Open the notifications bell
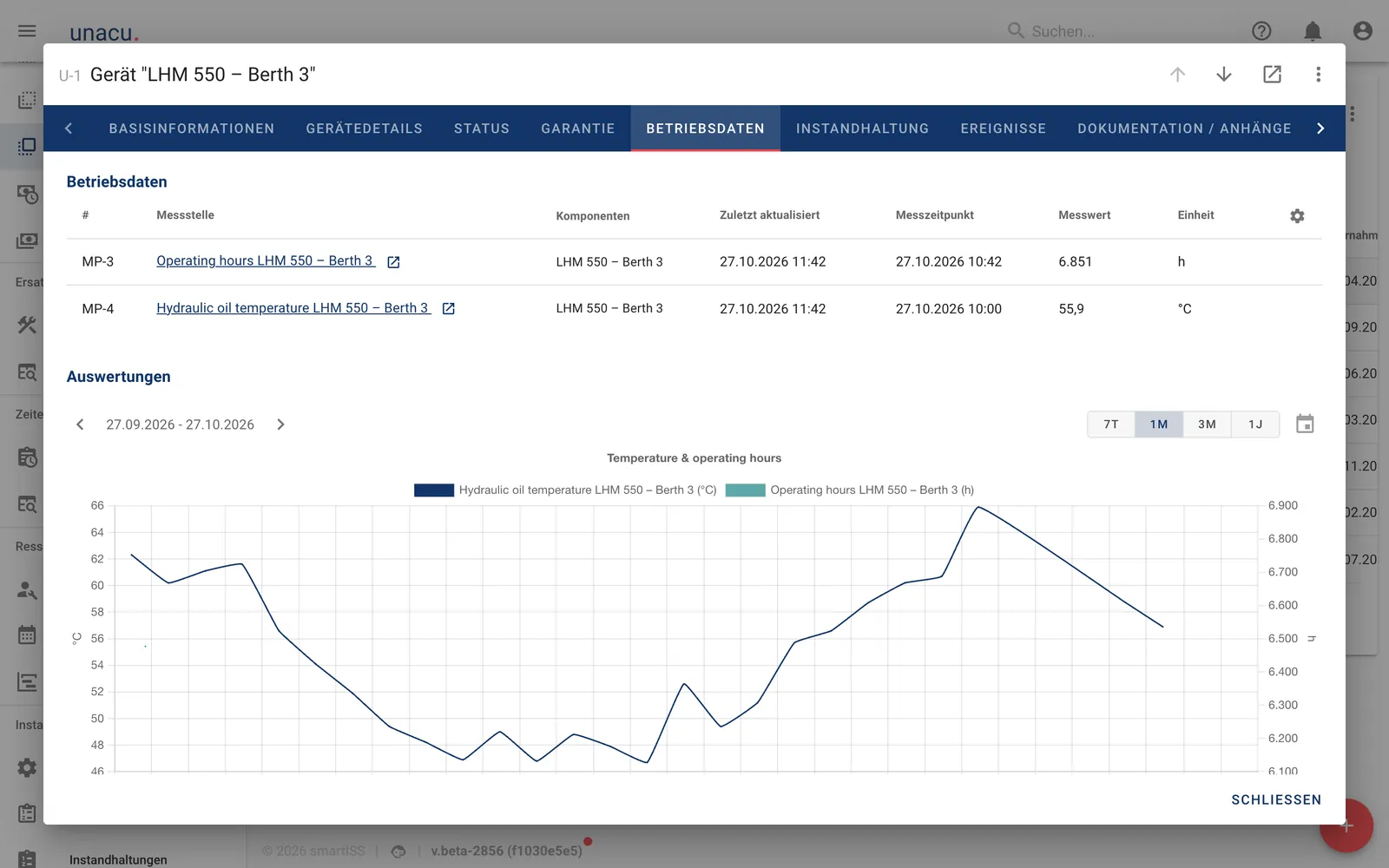This screenshot has height=868, width=1389. (x=1313, y=31)
